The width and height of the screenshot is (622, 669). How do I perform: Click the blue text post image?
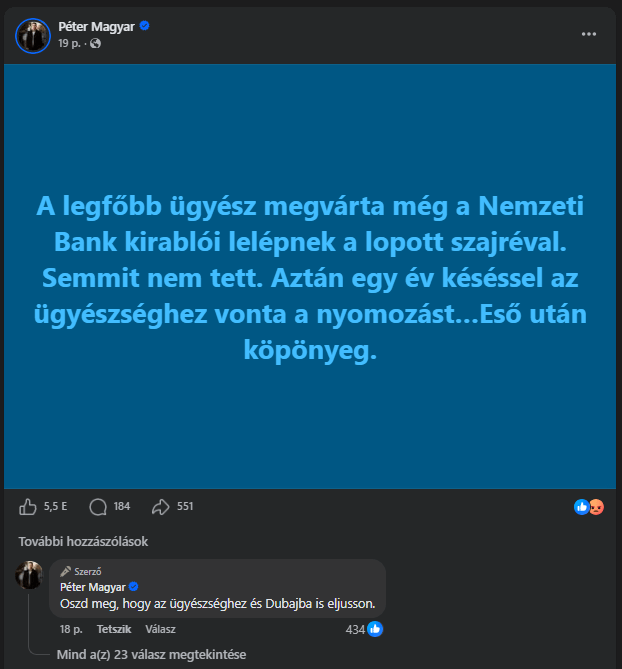(x=310, y=277)
